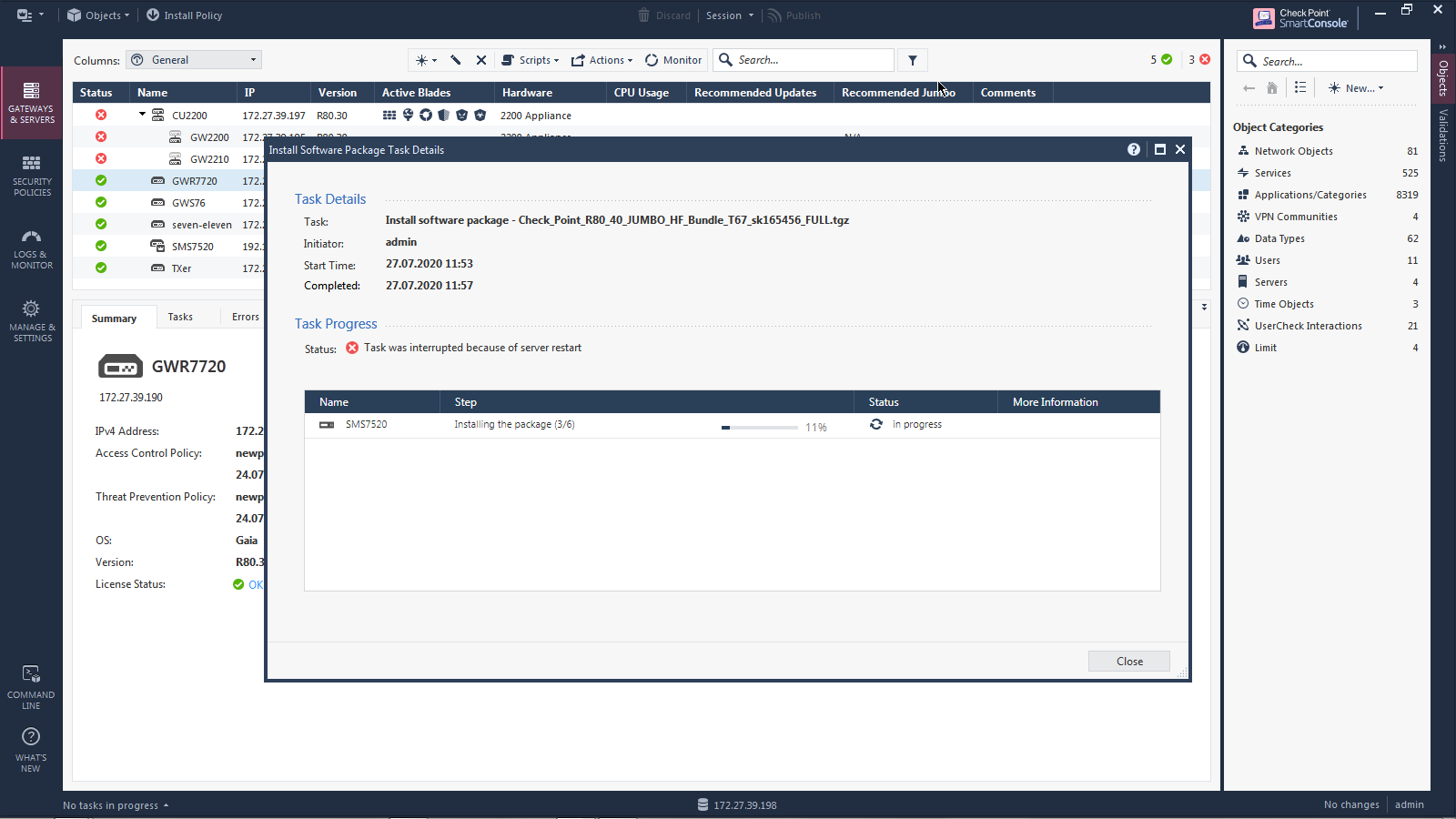This screenshot has height=819, width=1456.
Task: Close the Install Software Package Task dialog
Action: pyautogui.click(x=1128, y=661)
